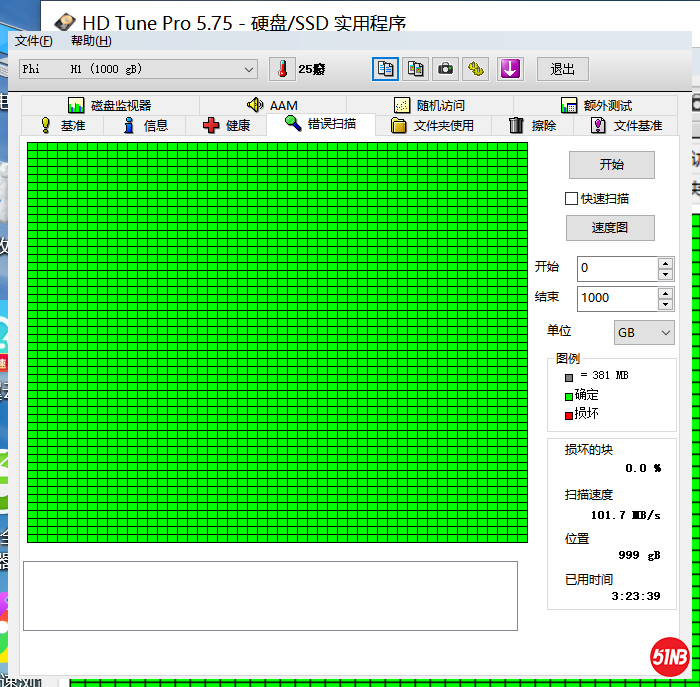Screen dimensions: 700x687
Task: Increase the 结束 value with up arrow
Action: pyautogui.click(x=666, y=293)
